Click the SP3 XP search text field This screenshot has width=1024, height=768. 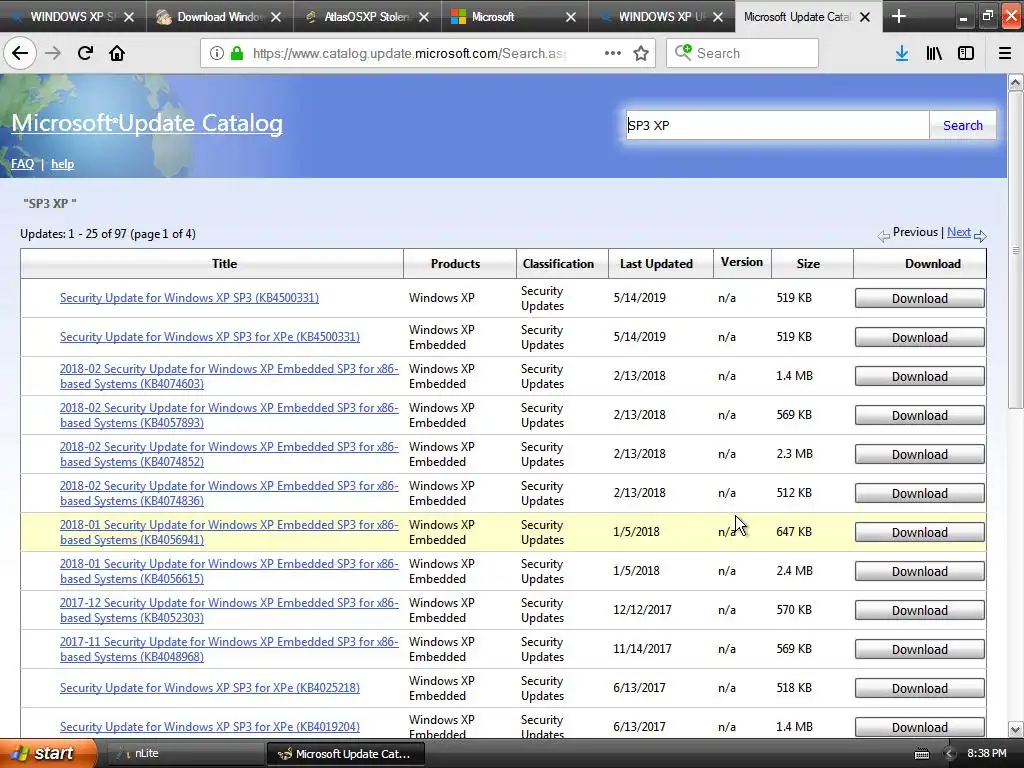click(777, 125)
